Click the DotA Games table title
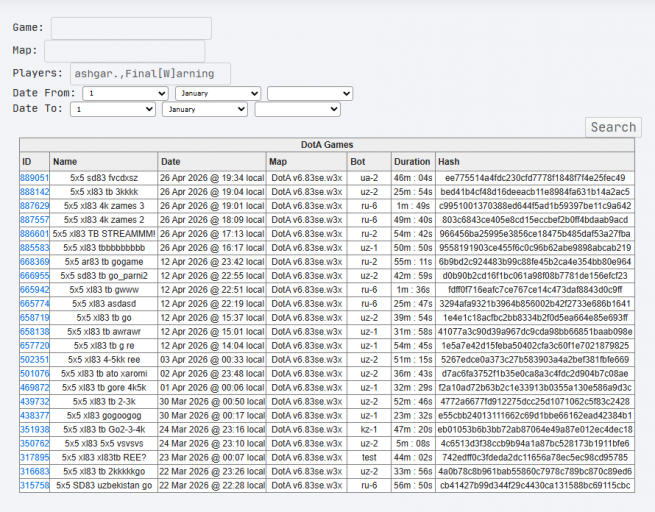The height and width of the screenshot is (512, 655). (x=327, y=145)
